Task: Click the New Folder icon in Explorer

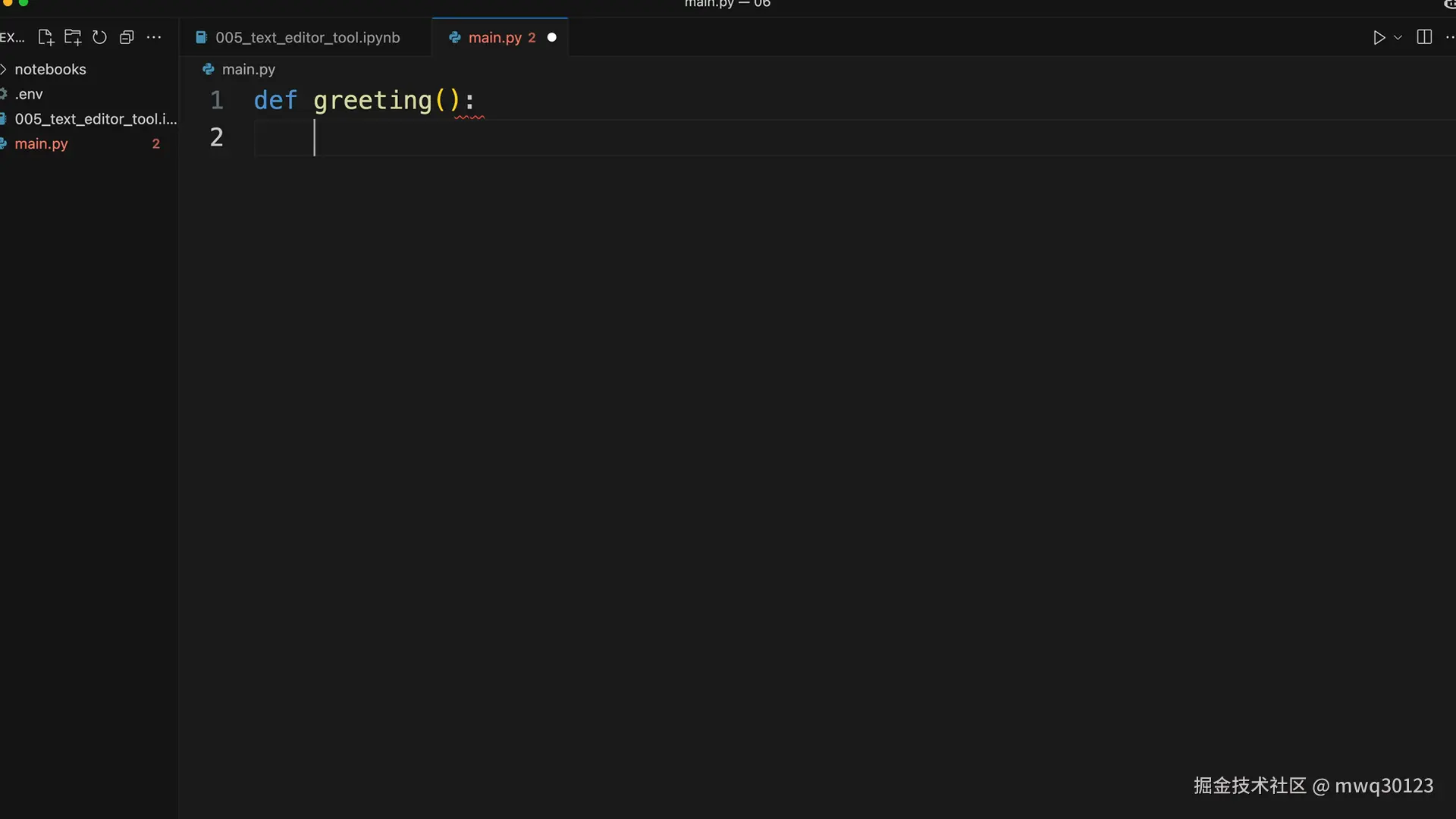Action: tap(73, 37)
